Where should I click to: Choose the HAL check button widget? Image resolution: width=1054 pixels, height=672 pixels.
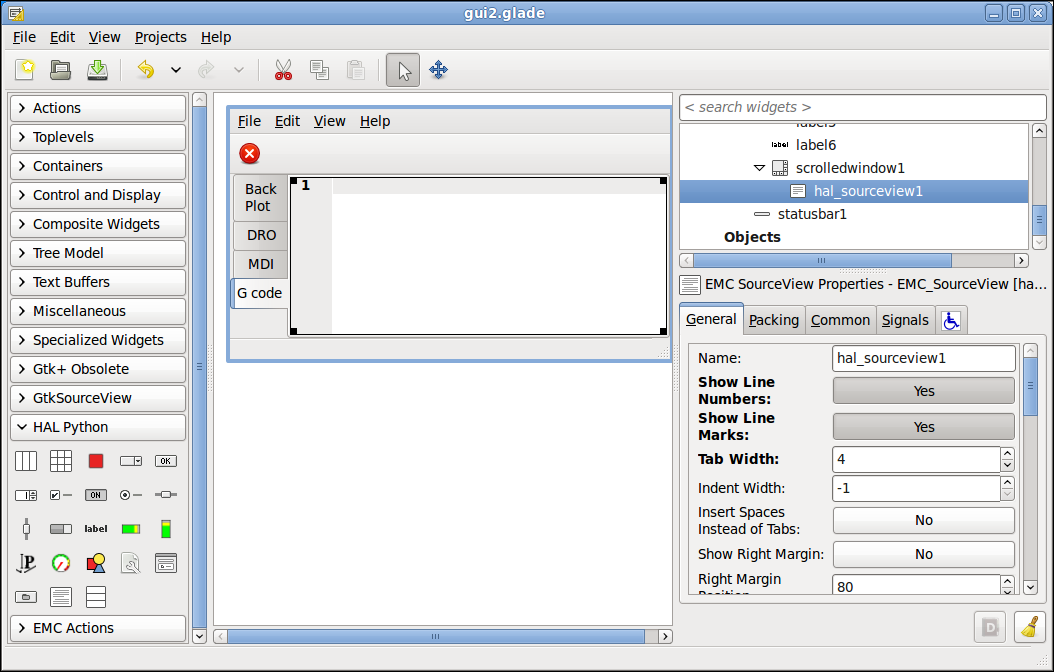[60, 495]
